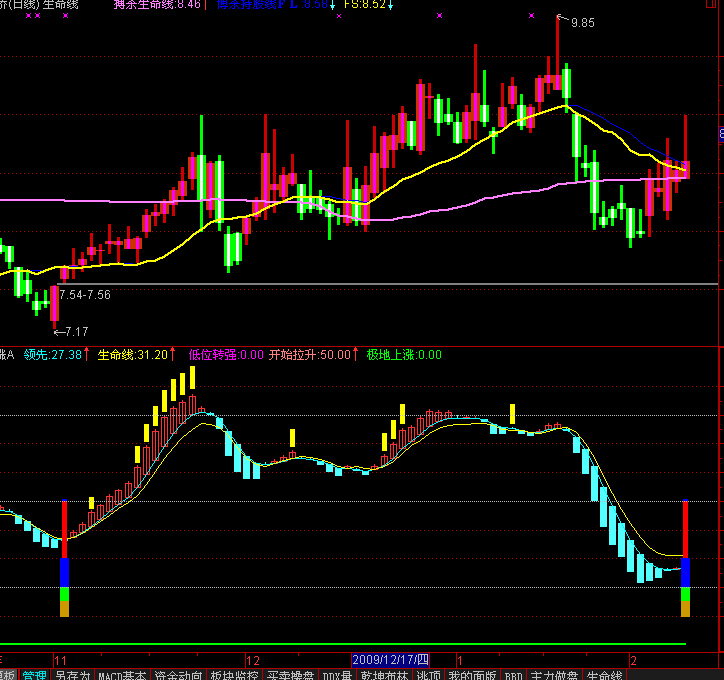Screen dimensions: 724x680
Task: Click the red-blue-green signal bar near month 11
Action: coord(65,558)
